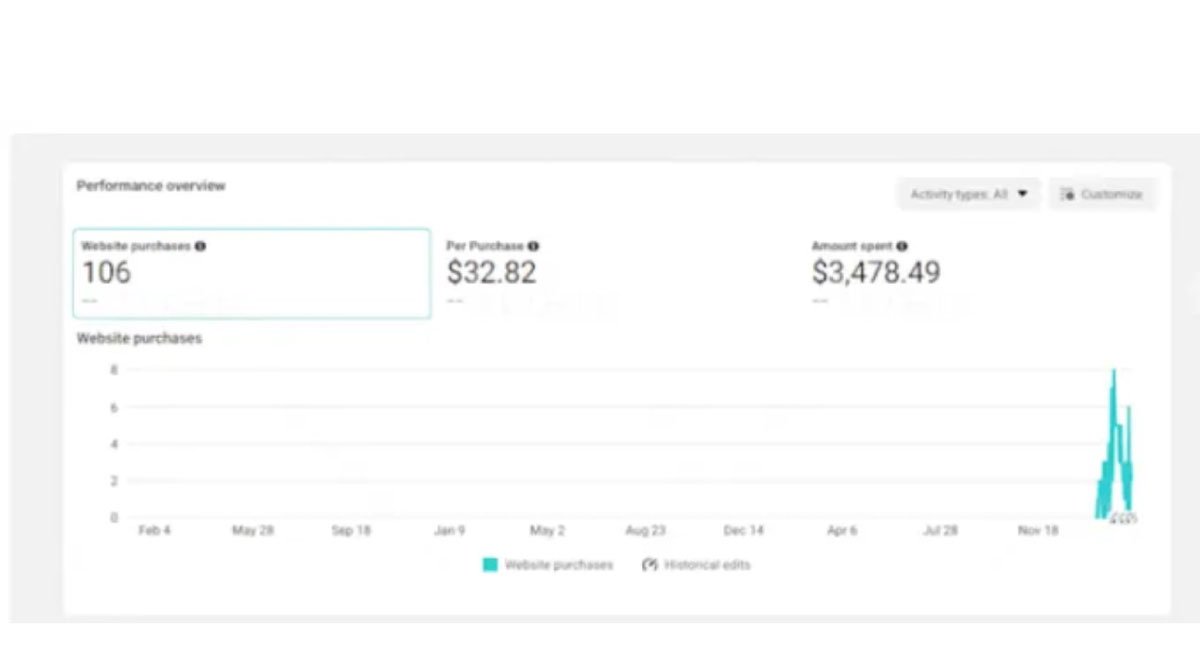
Task: Expand the Activity types dropdown arrow
Action: 1022,194
